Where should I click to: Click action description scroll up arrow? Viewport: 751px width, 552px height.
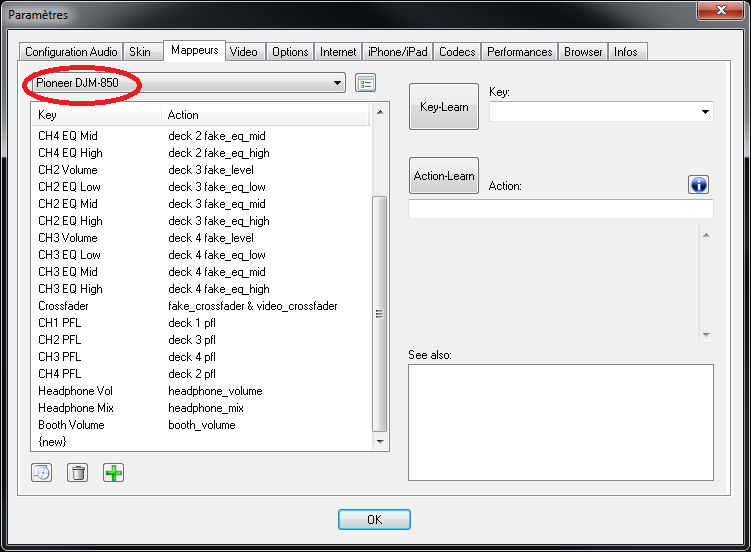[706, 235]
